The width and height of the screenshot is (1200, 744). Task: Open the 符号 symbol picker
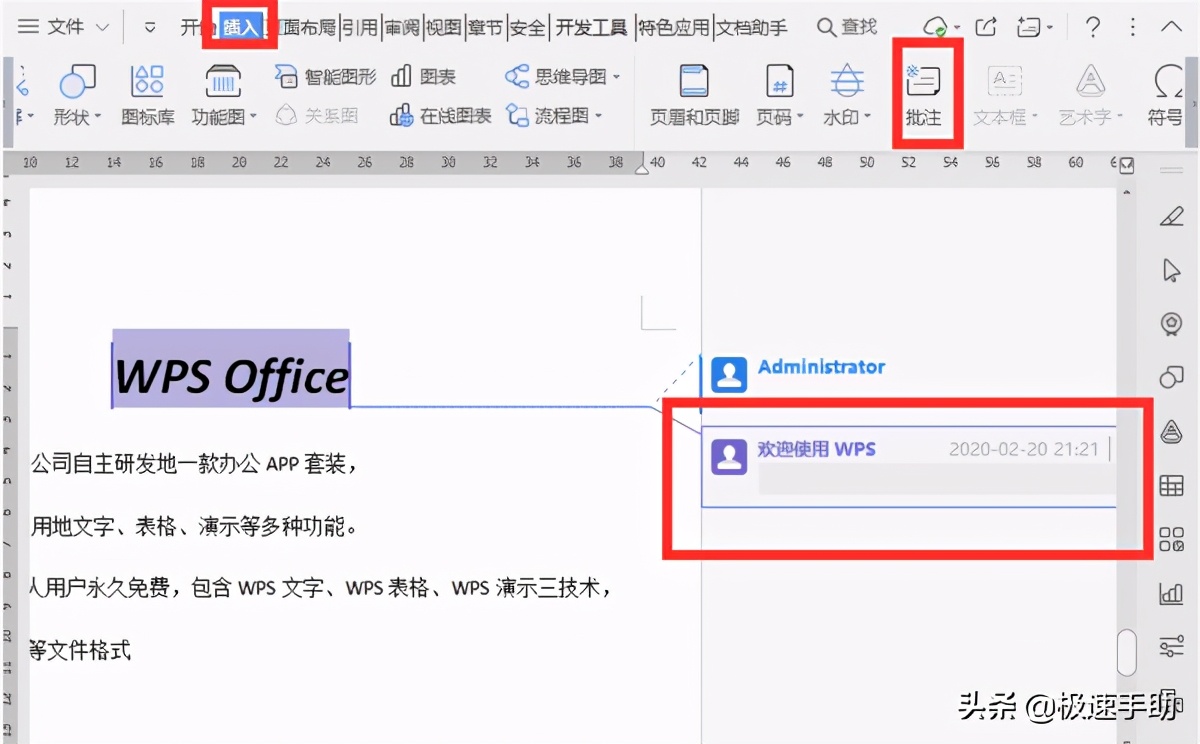pyautogui.click(x=1166, y=95)
